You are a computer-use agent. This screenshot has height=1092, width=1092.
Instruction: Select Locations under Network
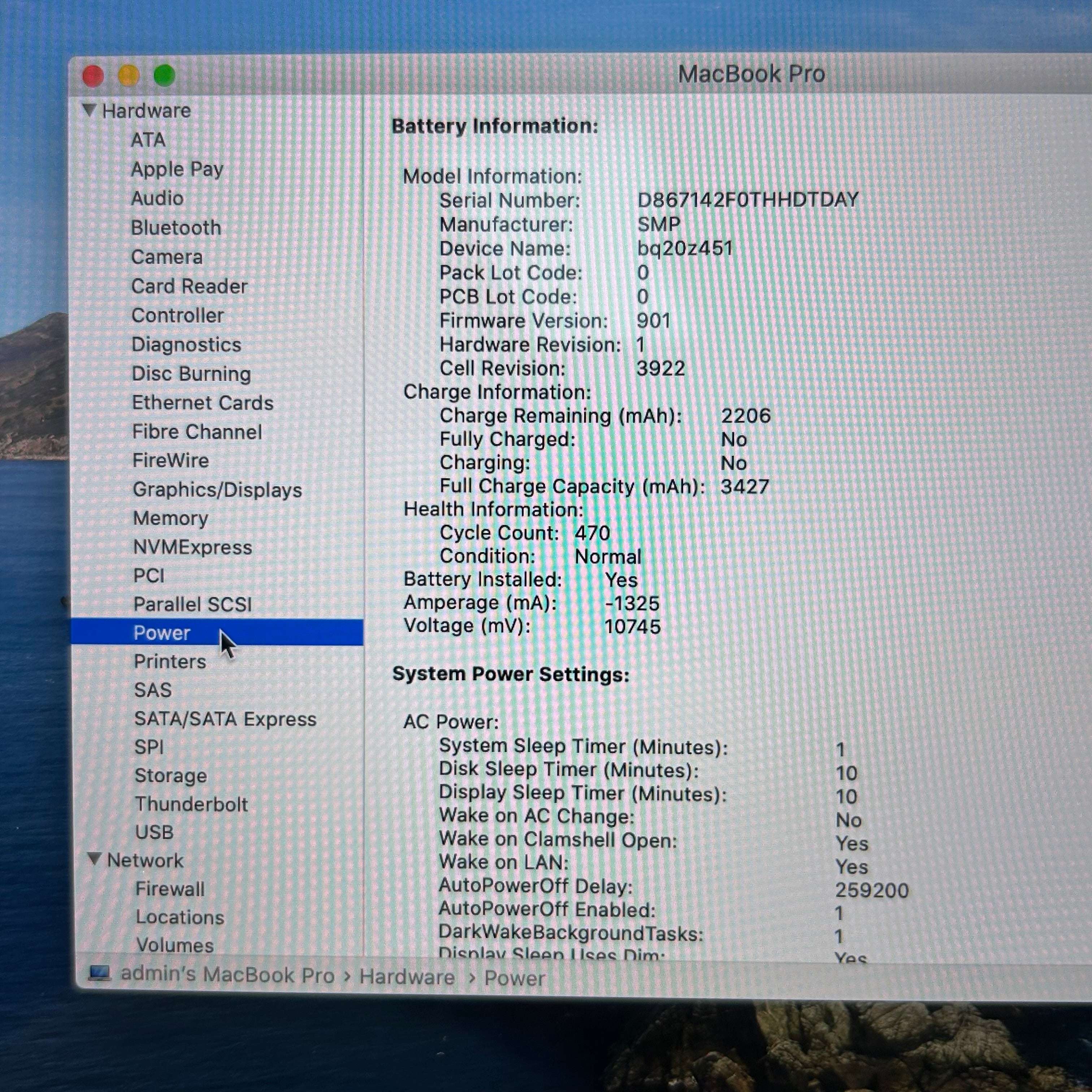(180, 917)
